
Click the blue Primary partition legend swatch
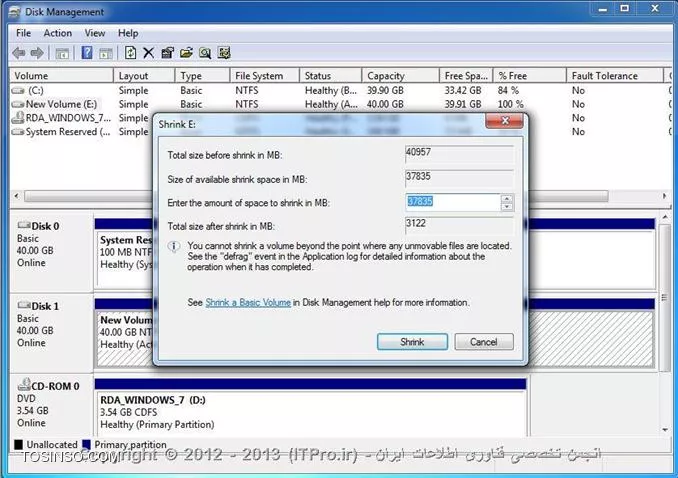click(x=86, y=445)
